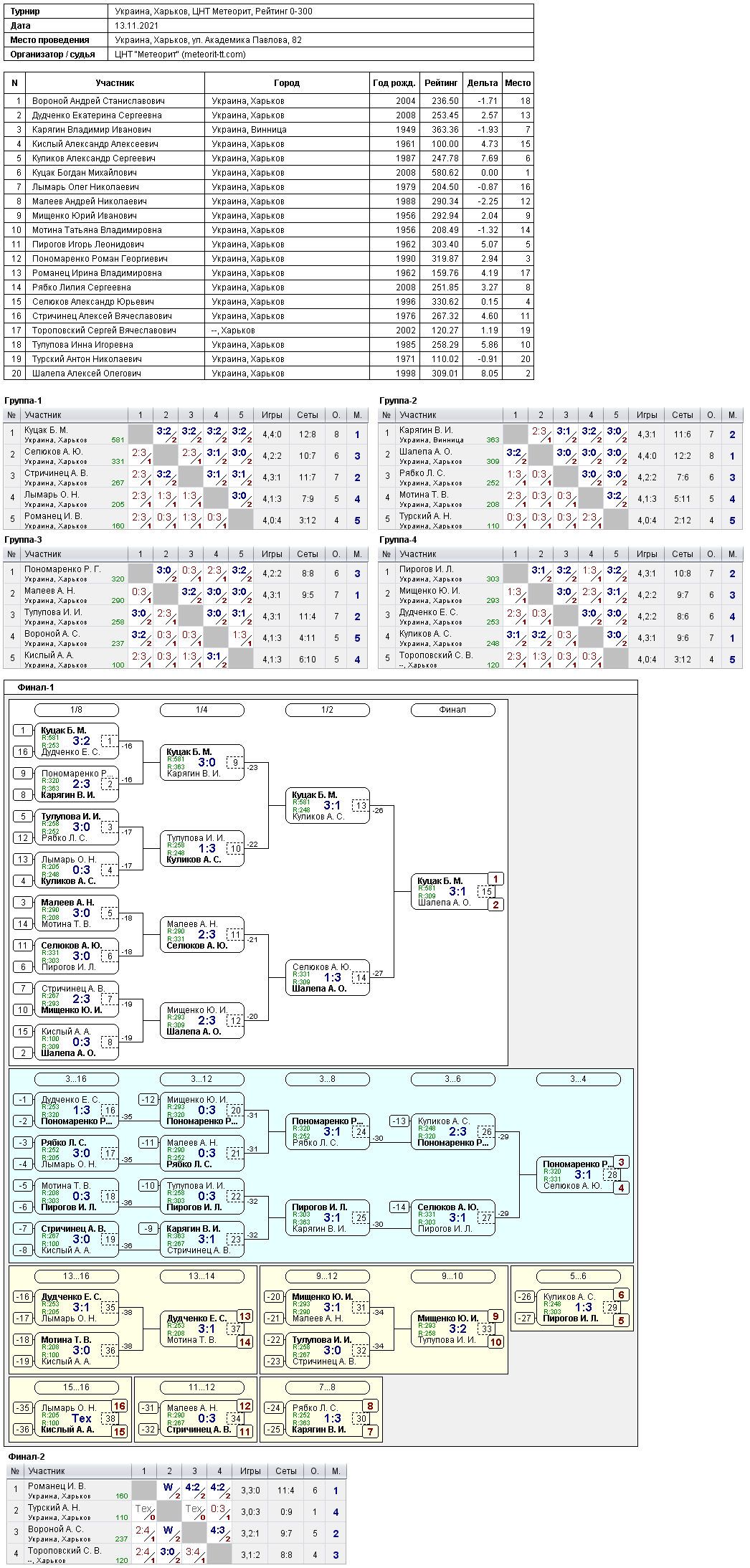The height and width of the screenshot is (1568, 750).
Task: Open the Группа-1 heading
Action: (23, 401)
